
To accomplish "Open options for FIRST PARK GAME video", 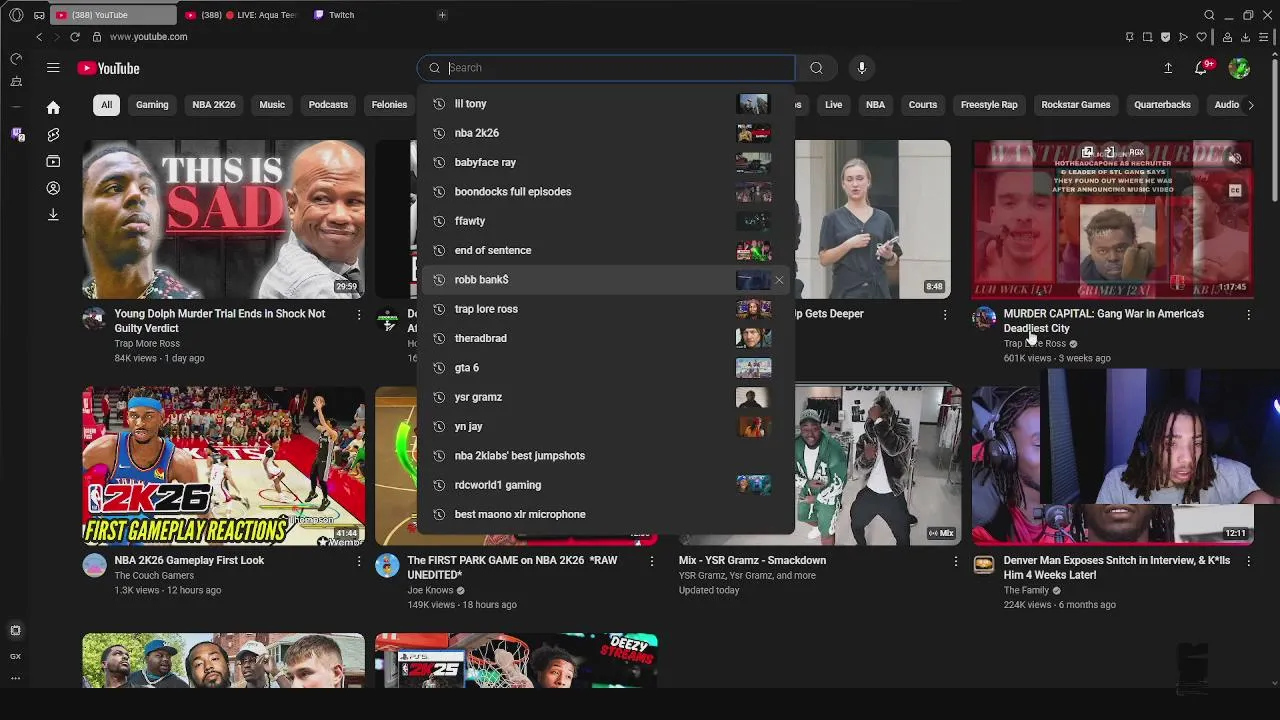I will coord(651,562).
